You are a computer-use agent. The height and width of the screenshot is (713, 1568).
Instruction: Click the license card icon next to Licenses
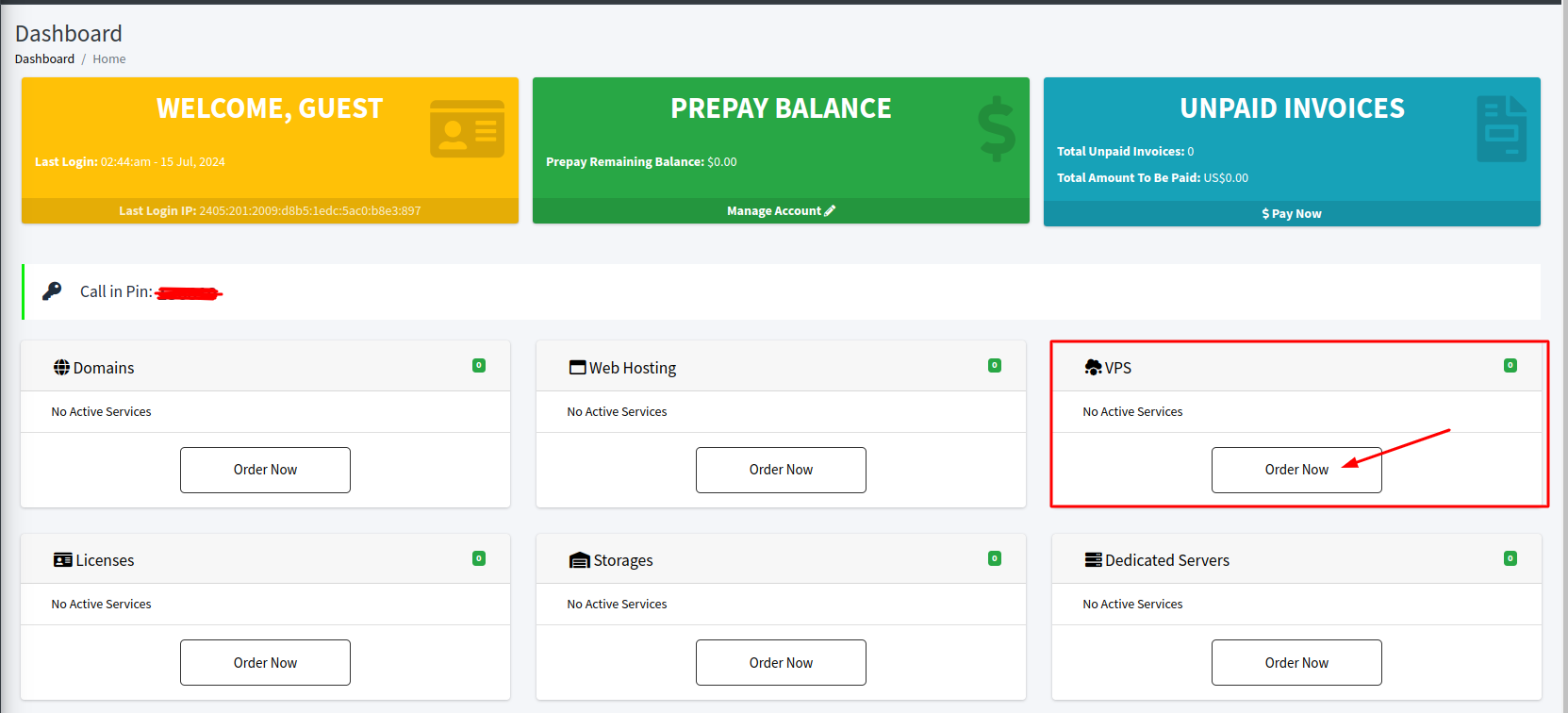63,560
